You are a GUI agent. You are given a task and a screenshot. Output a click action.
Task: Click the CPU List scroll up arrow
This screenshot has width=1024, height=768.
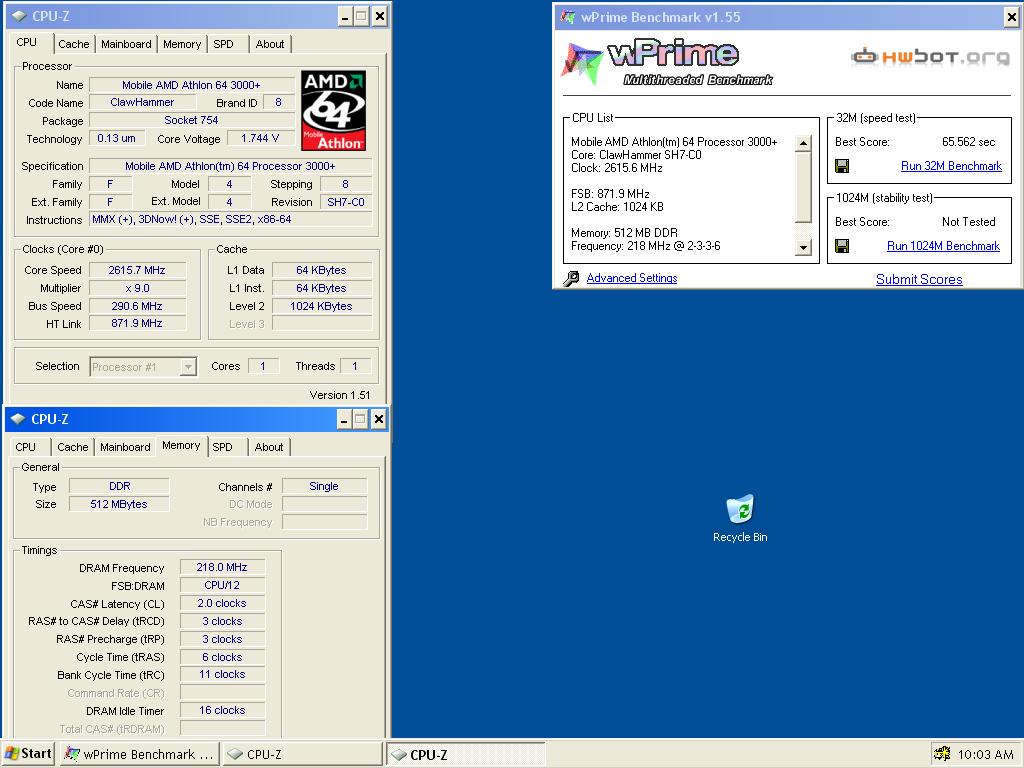pyautogui.click(x=803, y=143)
